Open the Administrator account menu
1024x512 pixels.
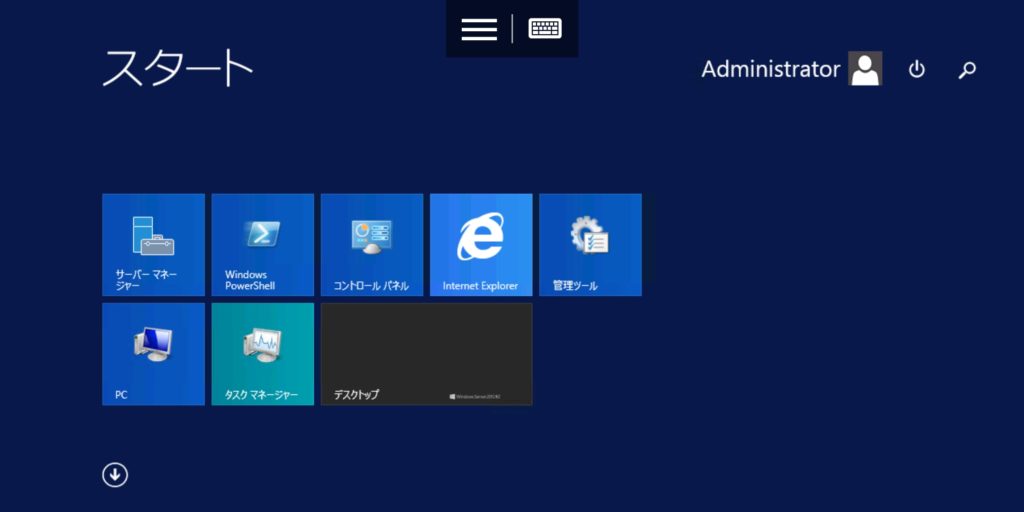[x=792, y=69]
